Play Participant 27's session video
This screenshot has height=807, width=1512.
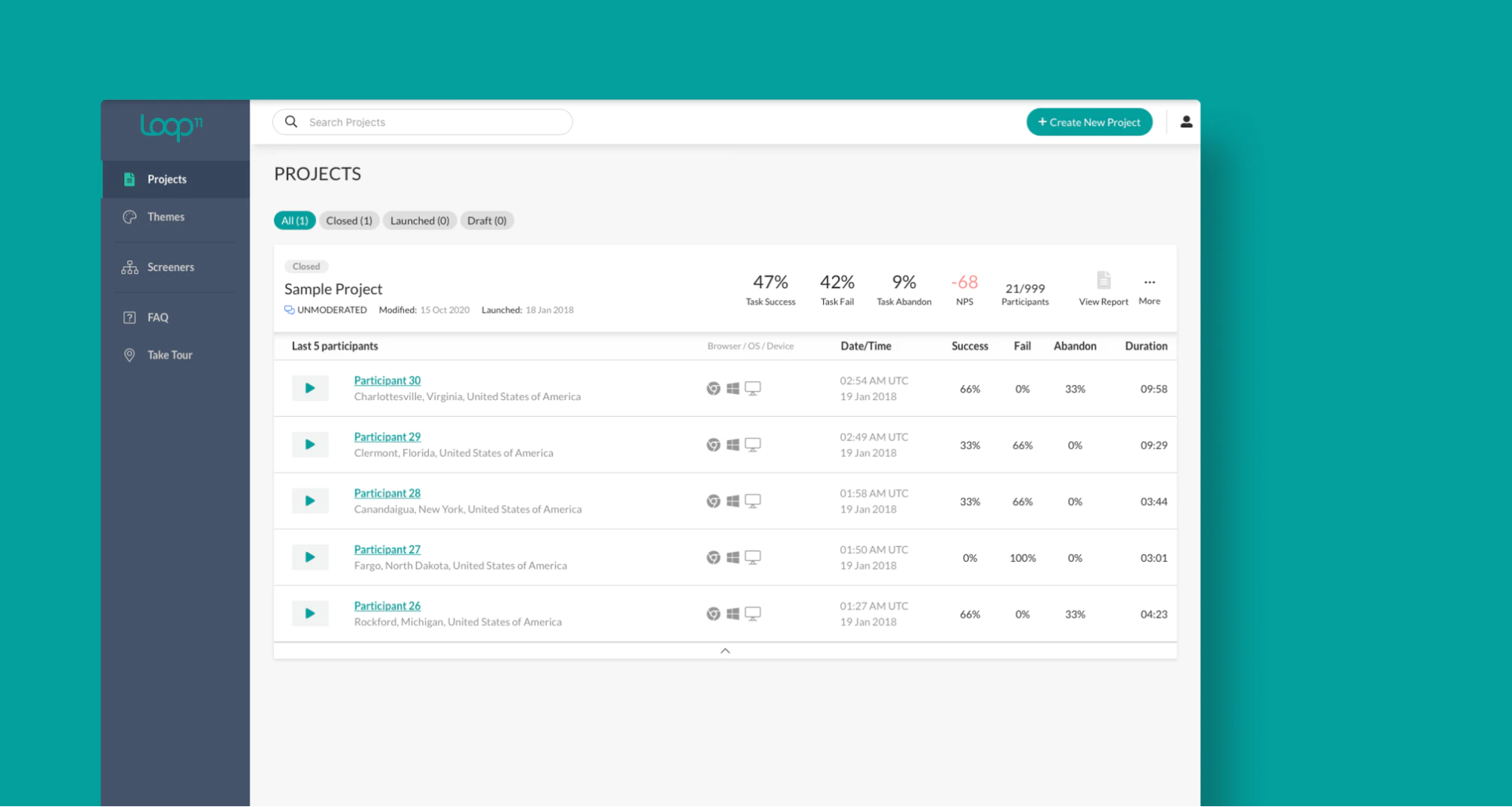click(309, 557)
